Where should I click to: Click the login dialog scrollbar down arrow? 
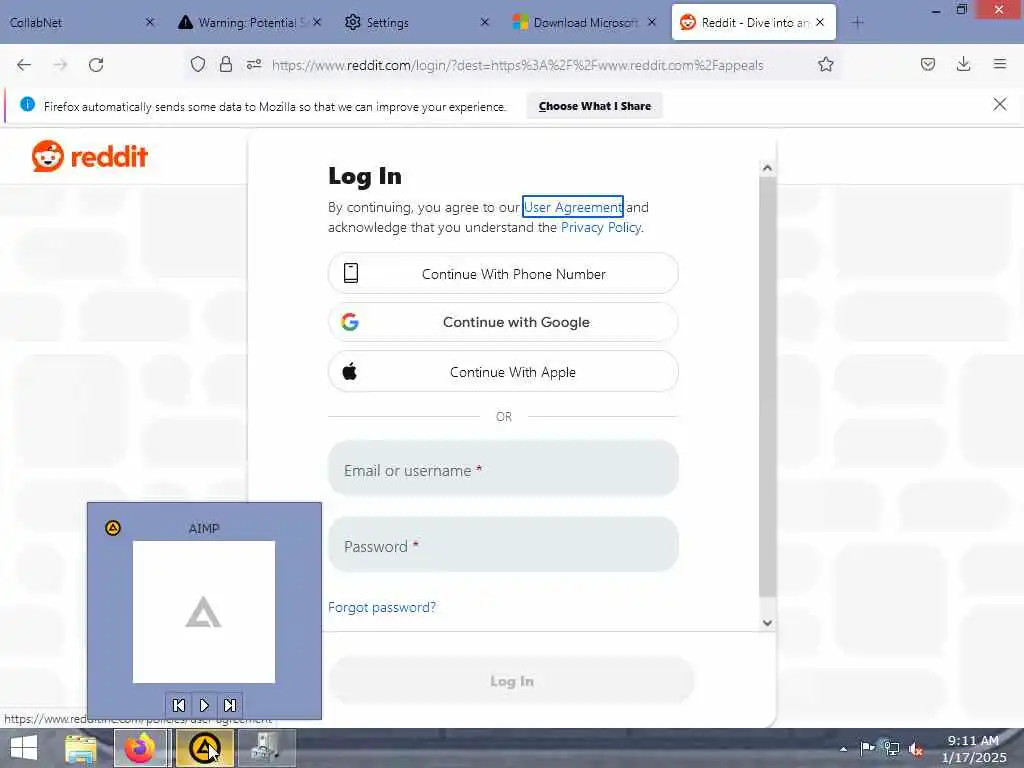pos(767,622)
